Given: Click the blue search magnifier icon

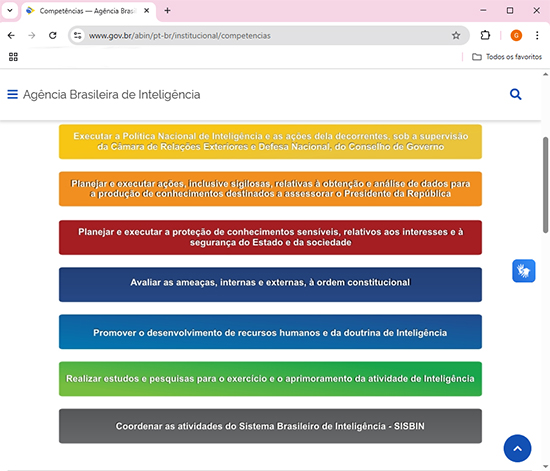Looking at the screenshot, I should coord(515,94).
